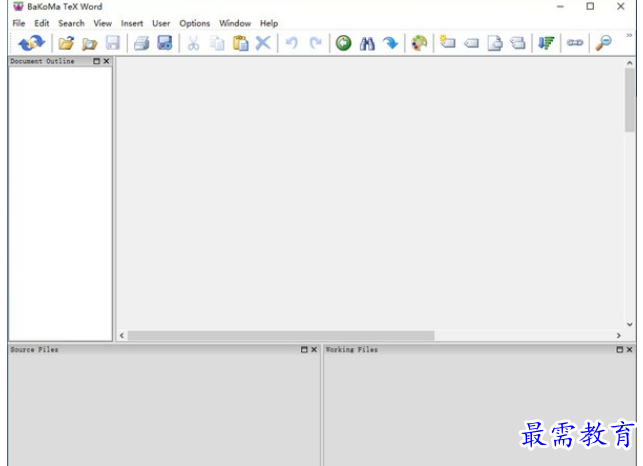Copy using the two-pages icon
The height and width of the screenshot is (466, 643).
click(217, 43)
